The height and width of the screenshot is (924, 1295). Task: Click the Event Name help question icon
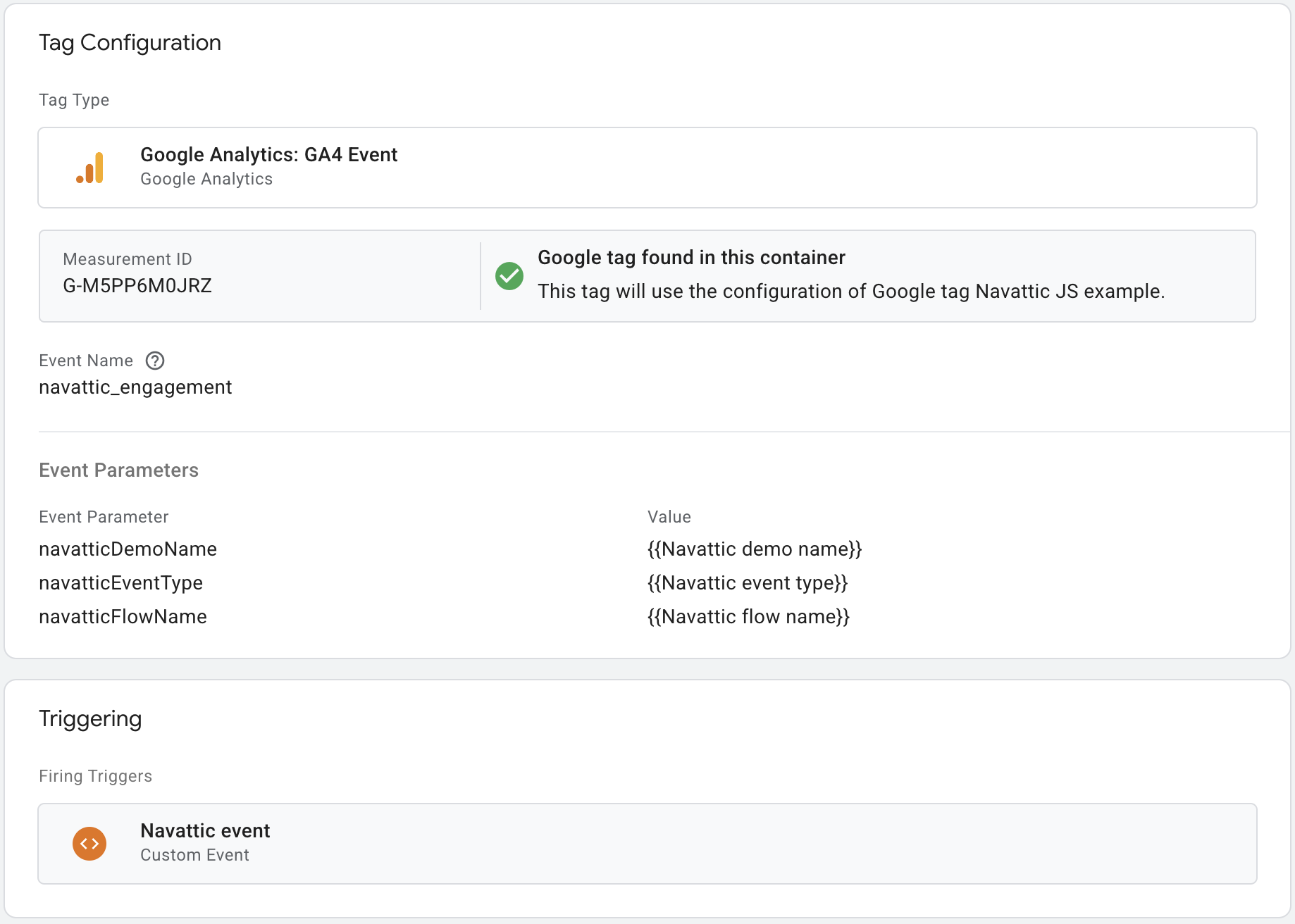tap(155, 361)
